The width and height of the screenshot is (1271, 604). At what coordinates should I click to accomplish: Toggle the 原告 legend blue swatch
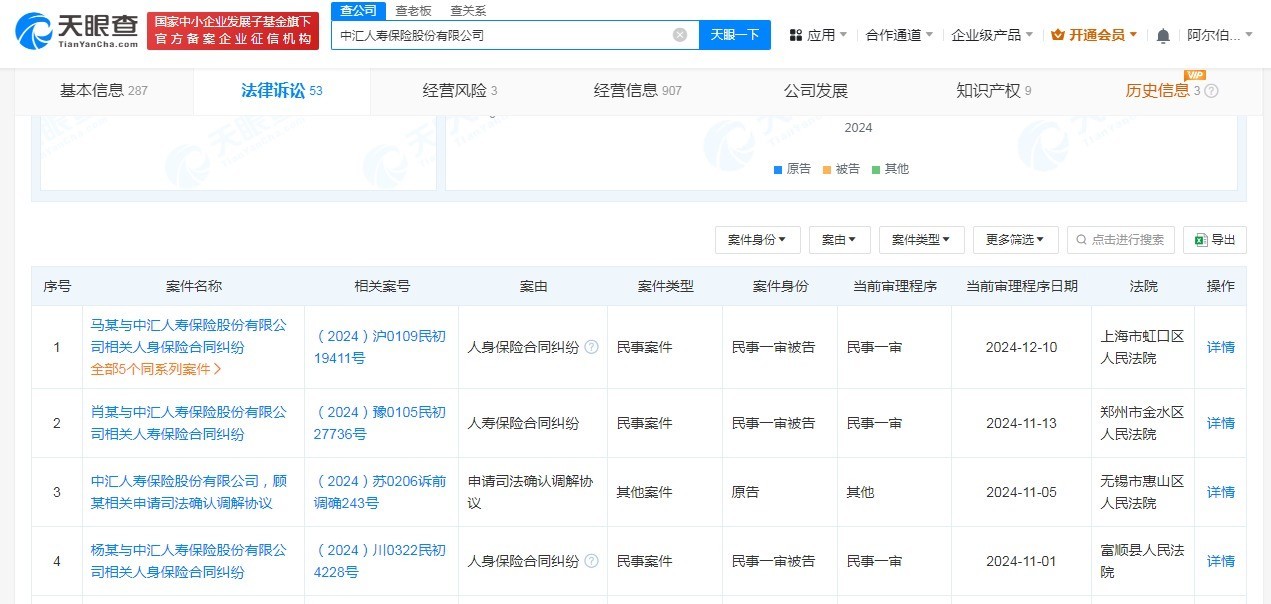[777, 169]
